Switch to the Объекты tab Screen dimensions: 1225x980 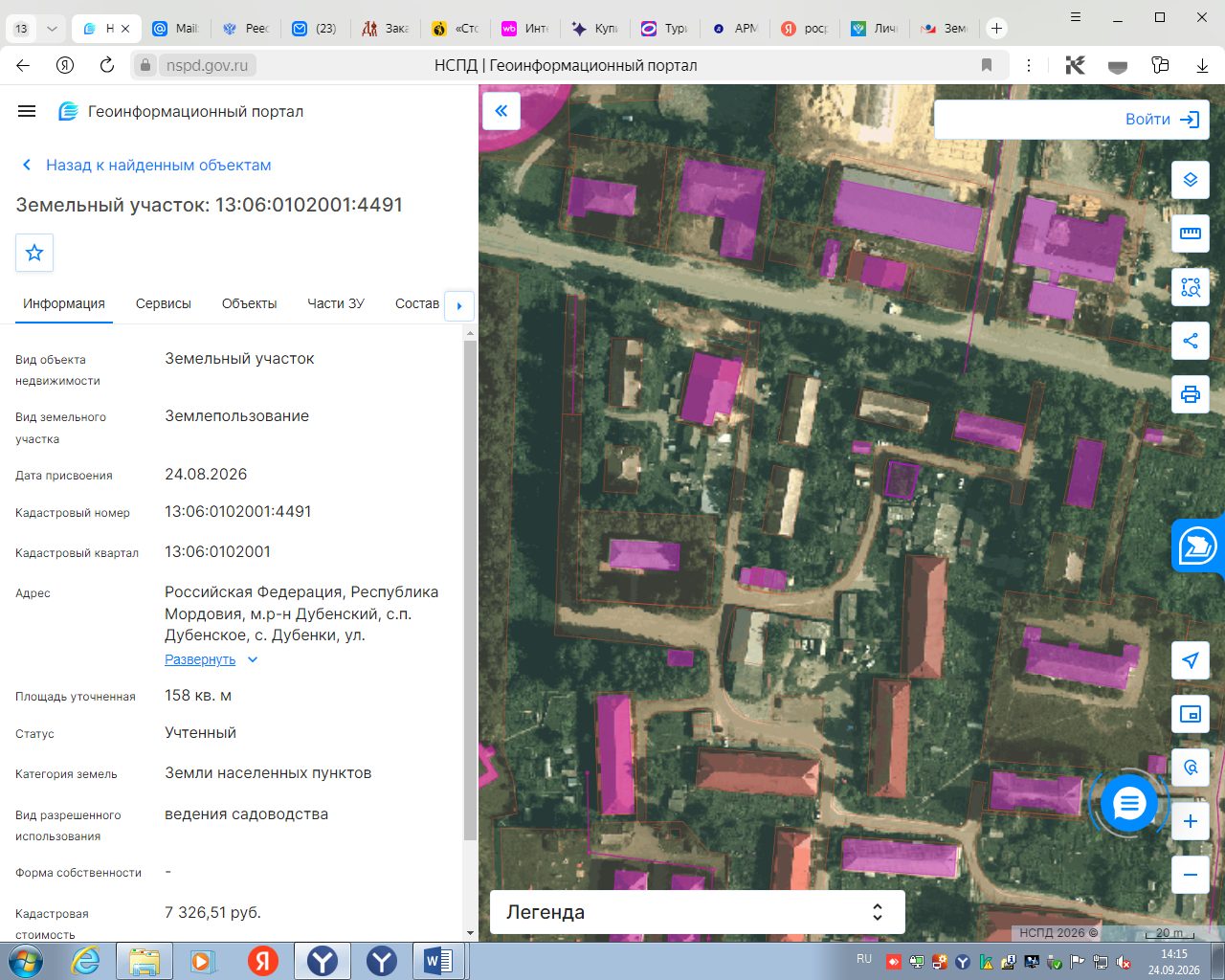(249, 303)
